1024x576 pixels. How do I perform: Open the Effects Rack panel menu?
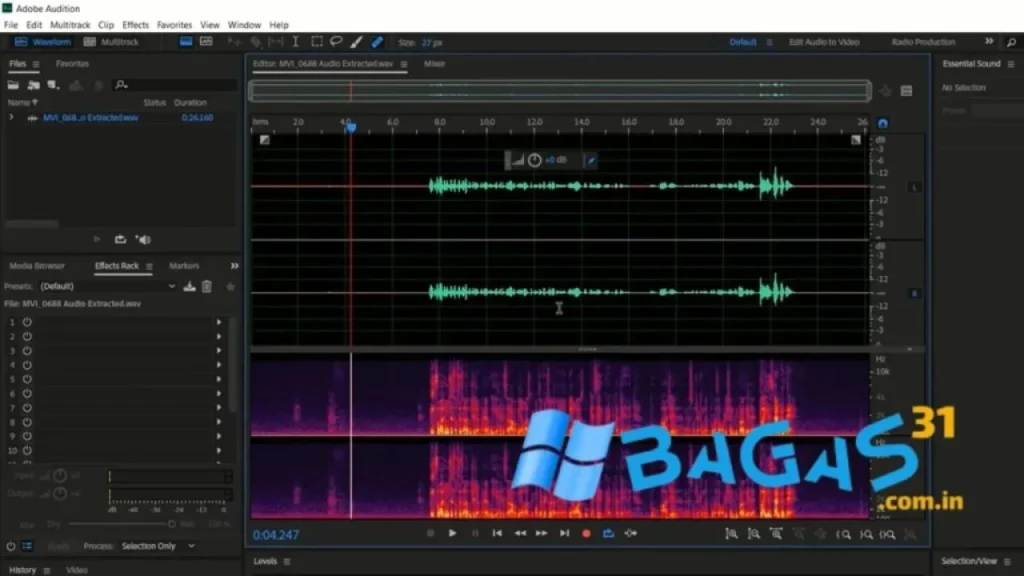149,266
